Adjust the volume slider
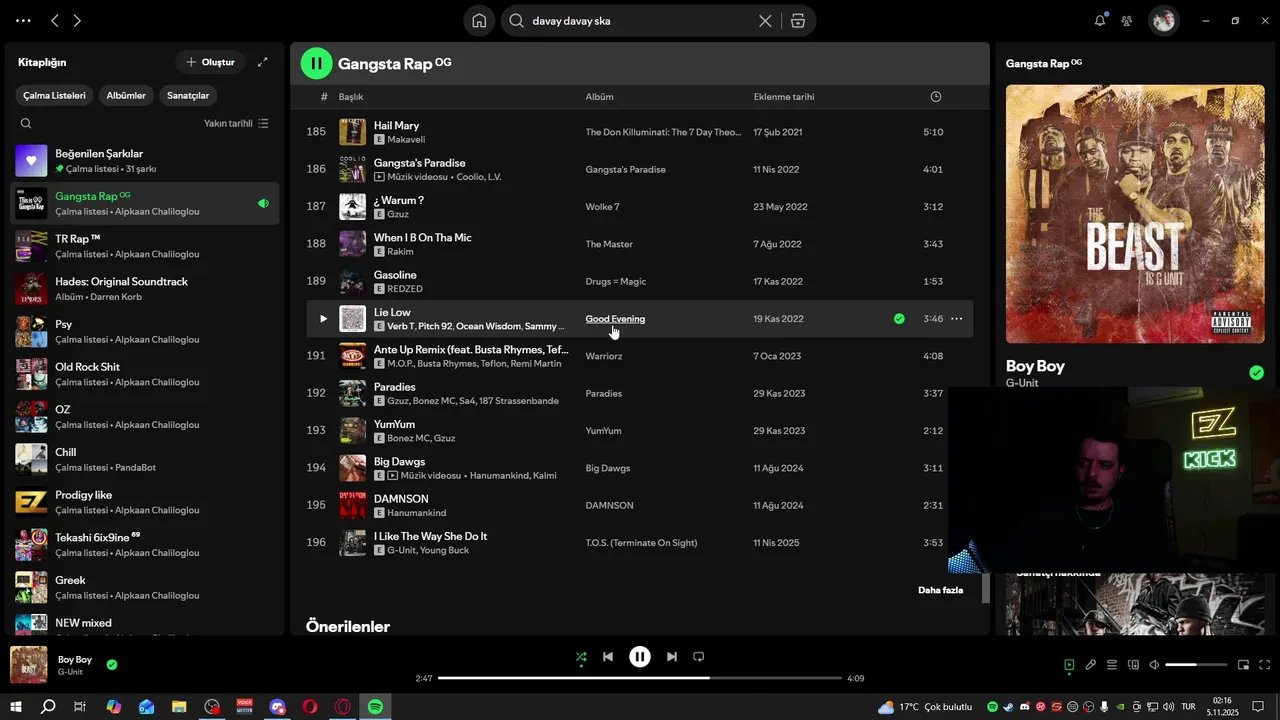The height and width of the screenshot is (720, 1280). point(1196,665)
